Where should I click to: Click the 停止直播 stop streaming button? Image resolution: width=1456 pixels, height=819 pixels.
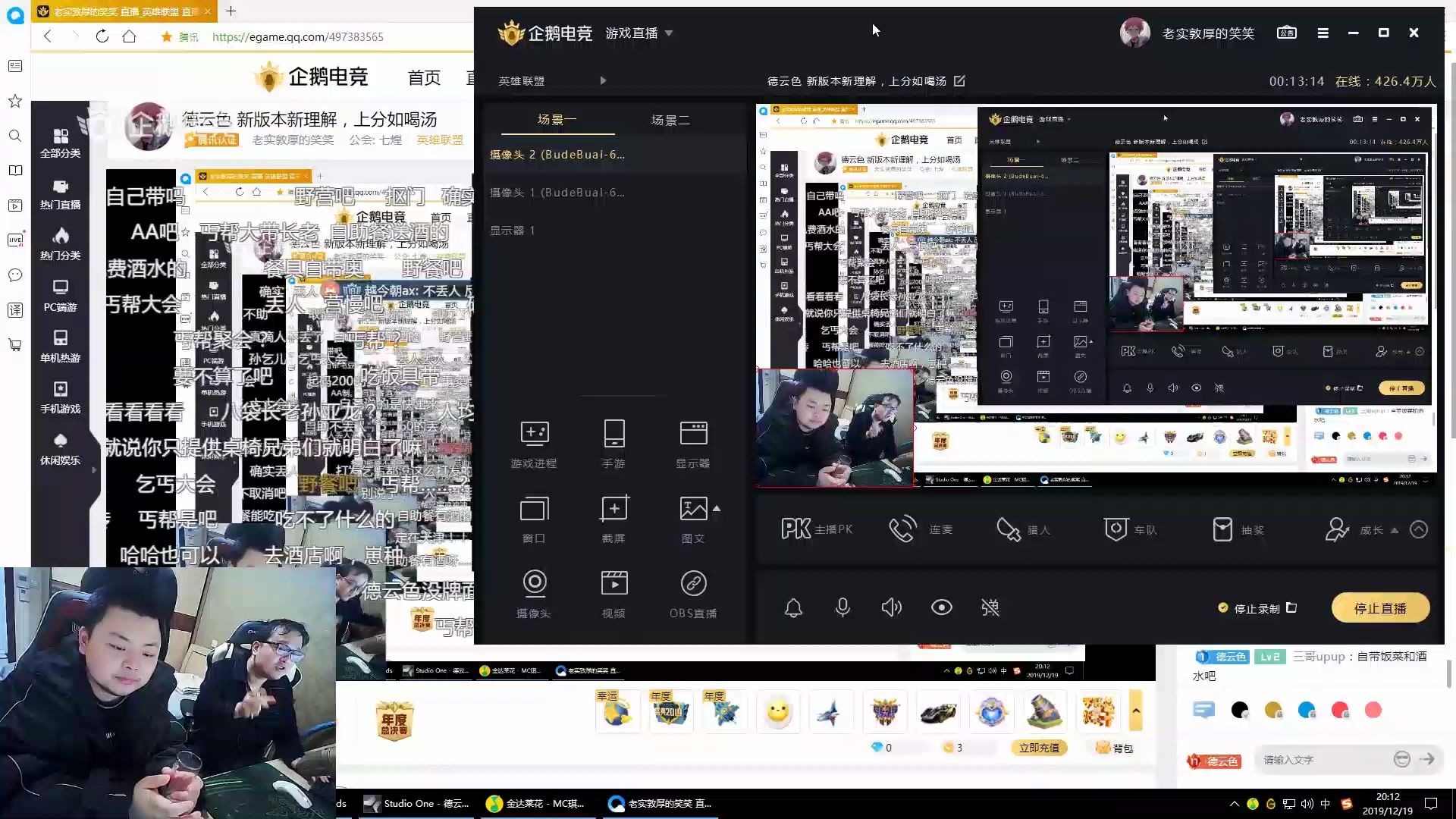1380,608
